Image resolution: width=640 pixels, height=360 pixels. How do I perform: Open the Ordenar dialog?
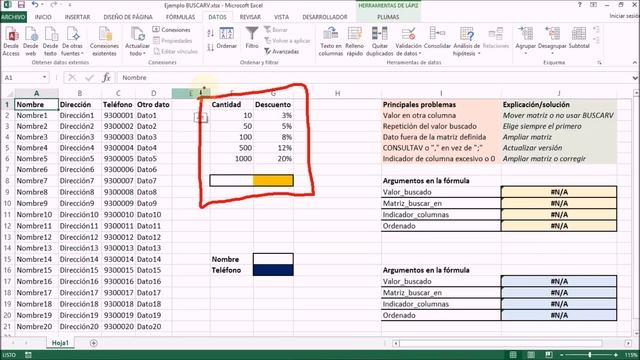(227, 39)
